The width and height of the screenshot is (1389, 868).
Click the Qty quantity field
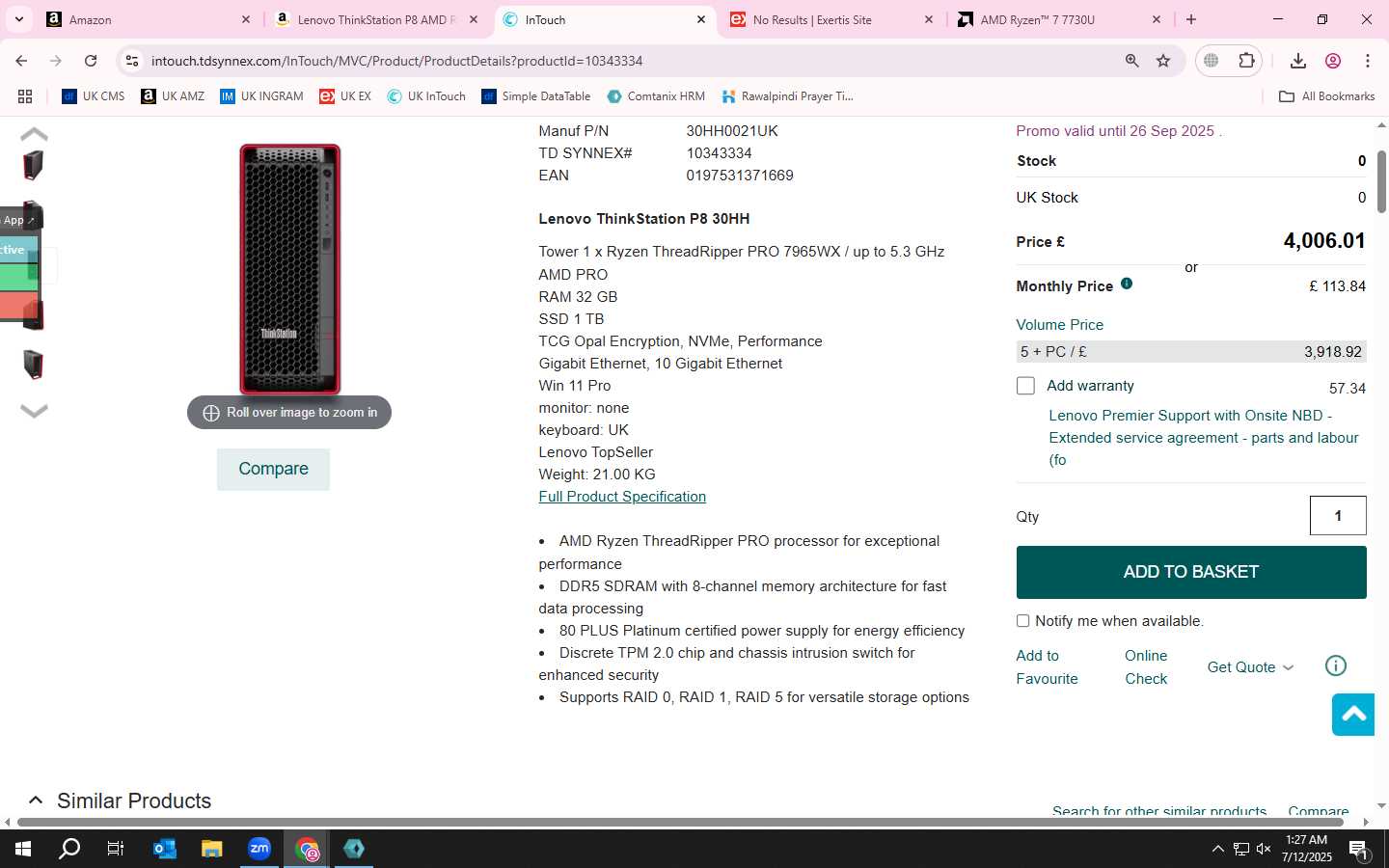point(1338,516)
